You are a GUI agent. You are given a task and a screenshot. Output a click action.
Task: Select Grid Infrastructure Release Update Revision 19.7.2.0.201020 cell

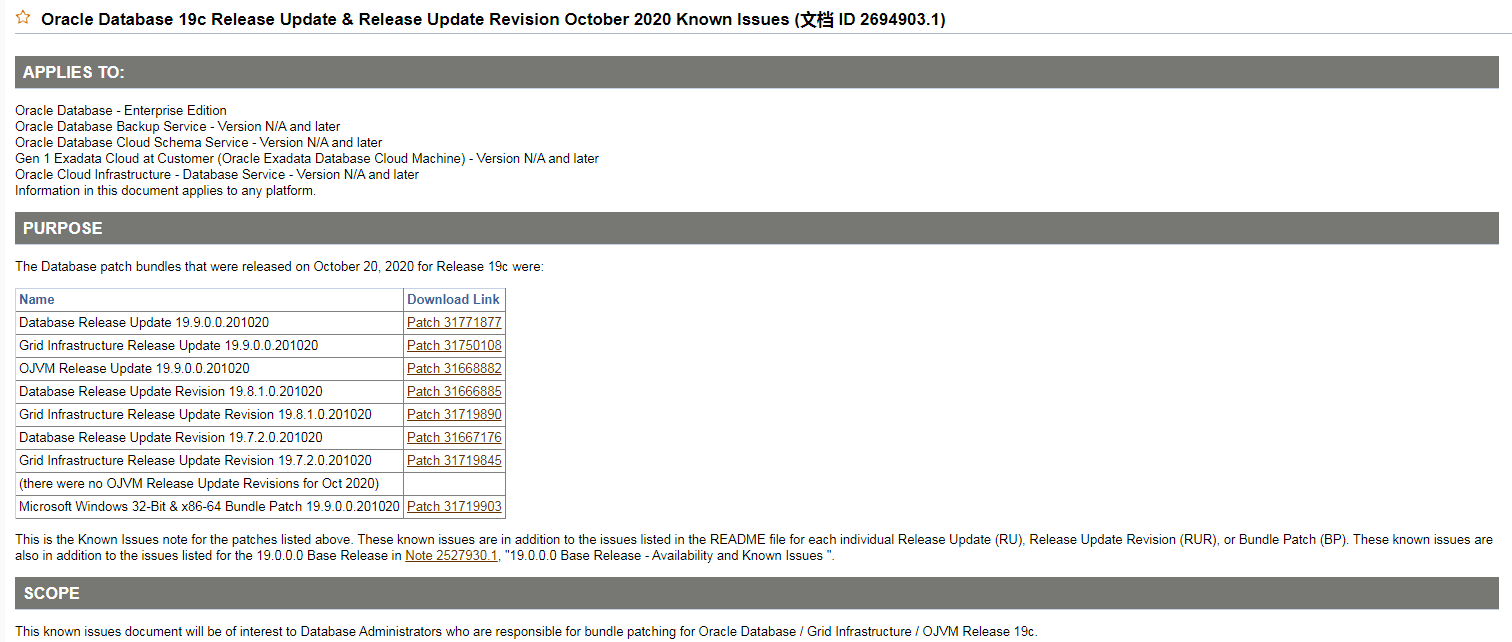pos(209,460)
